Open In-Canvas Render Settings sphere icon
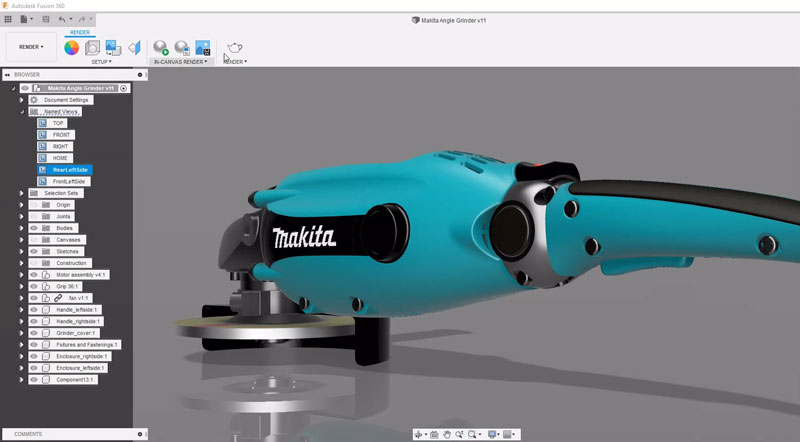 click(182, 48)
